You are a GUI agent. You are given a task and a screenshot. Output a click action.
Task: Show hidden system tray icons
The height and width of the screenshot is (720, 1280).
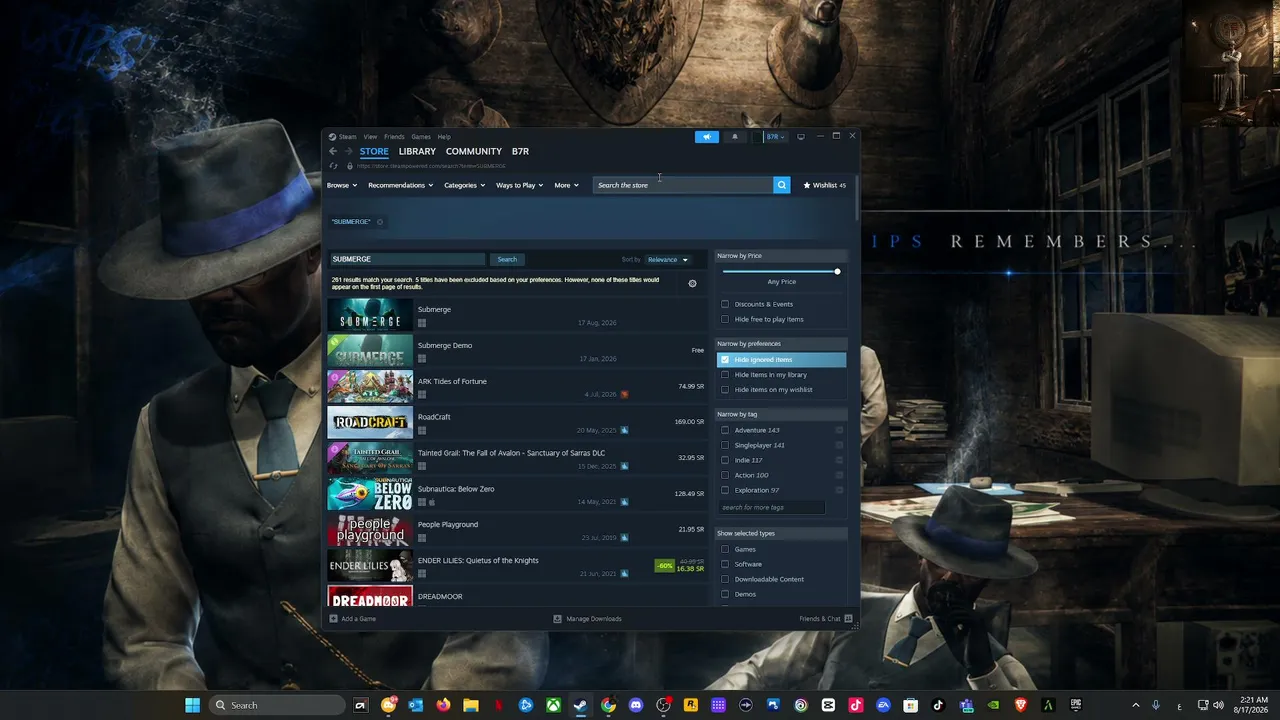[x=1135, y=705]
